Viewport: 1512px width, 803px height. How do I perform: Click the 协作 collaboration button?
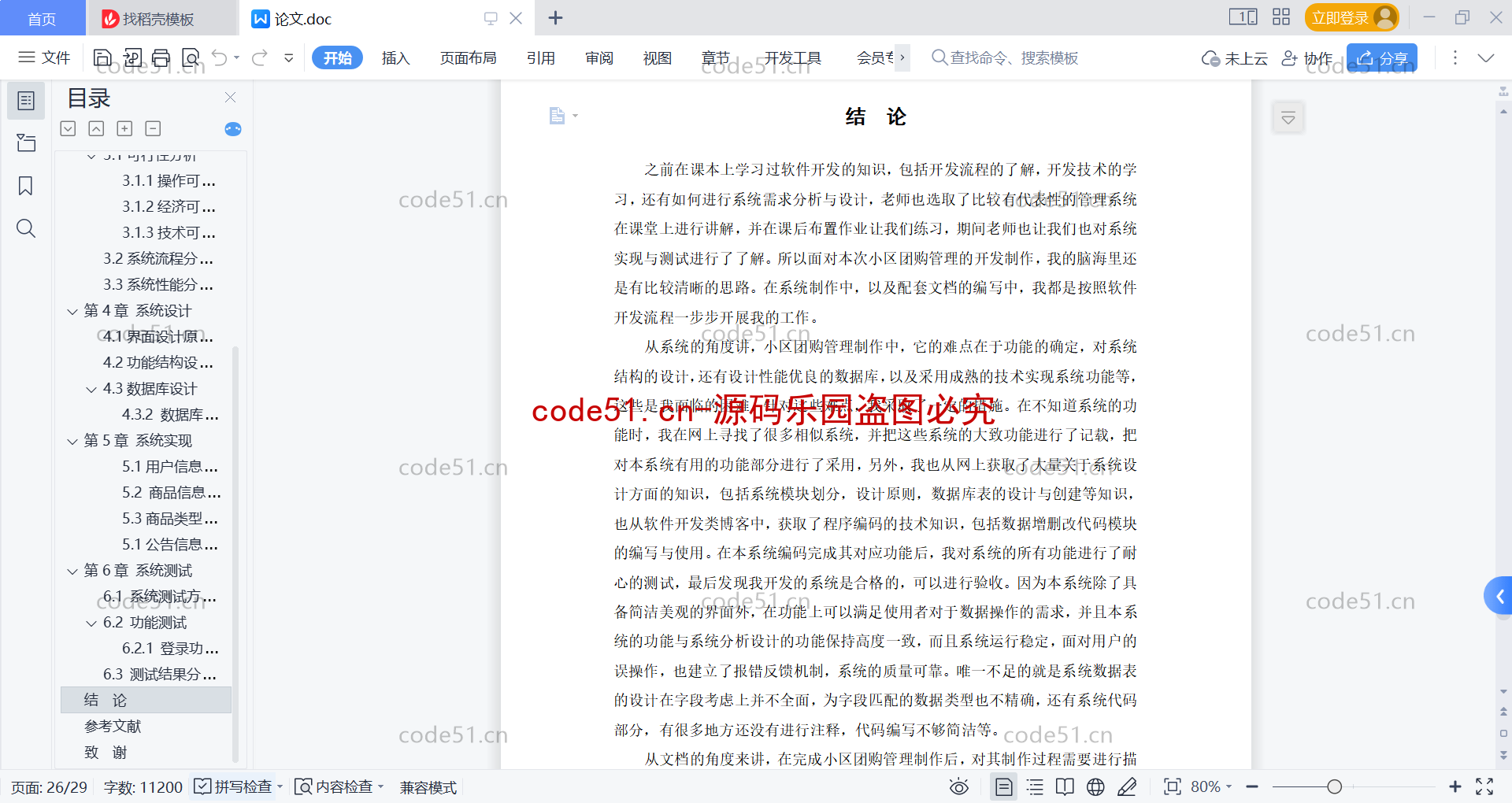pos(1307,58)
